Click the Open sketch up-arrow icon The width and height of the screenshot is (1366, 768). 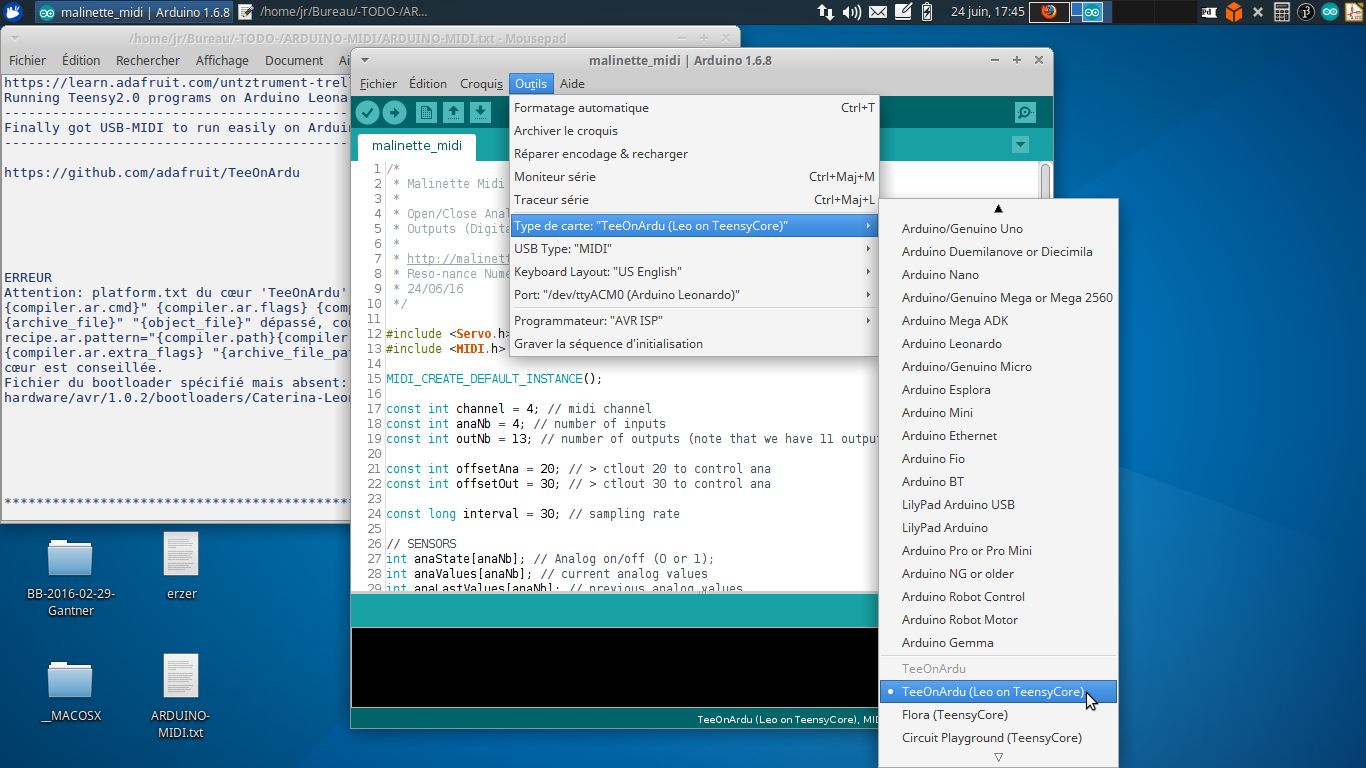click(453, 113)
